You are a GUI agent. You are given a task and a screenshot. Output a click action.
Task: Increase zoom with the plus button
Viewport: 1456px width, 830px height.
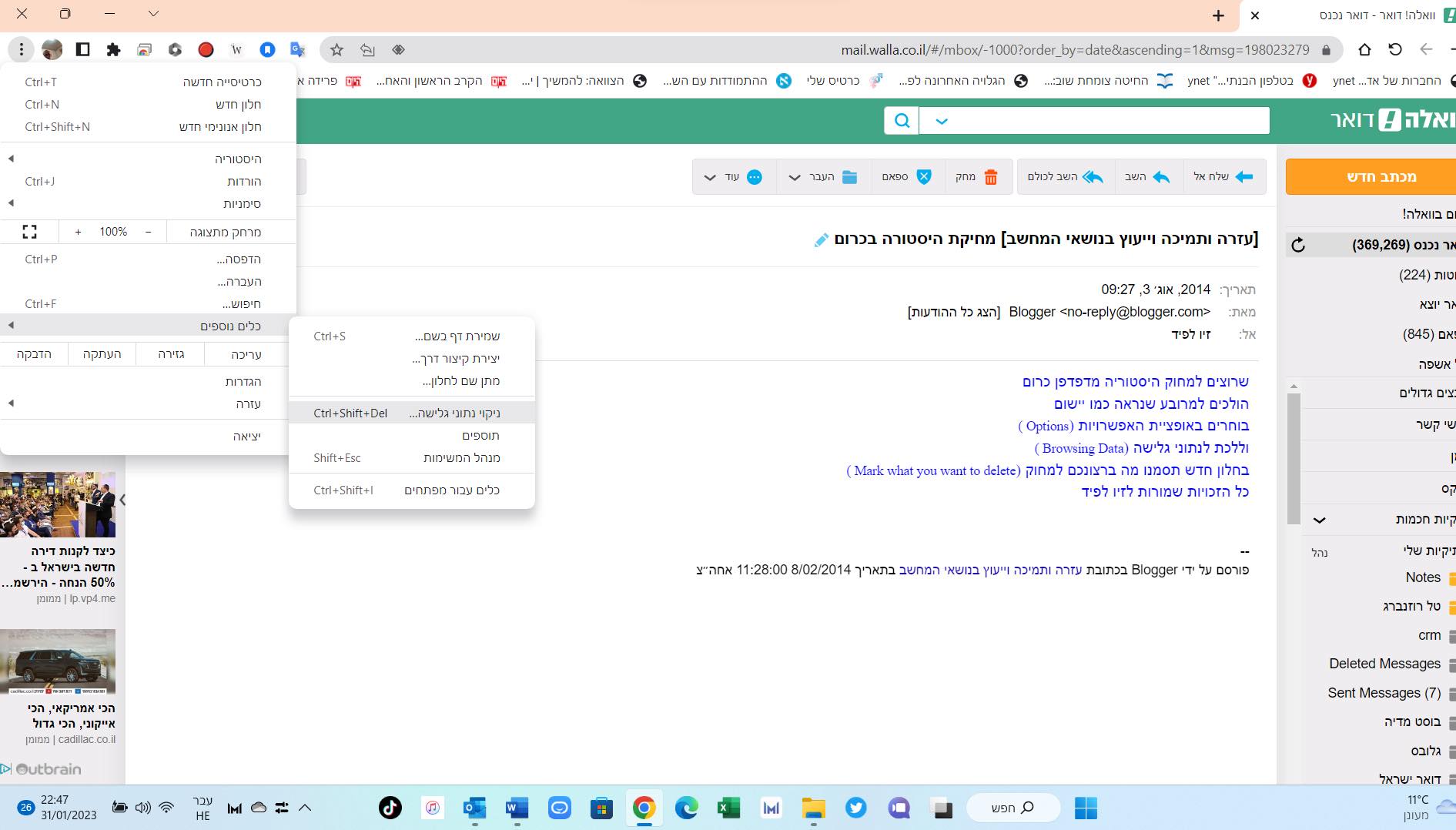pyautogui.click(x=78, y=232)
